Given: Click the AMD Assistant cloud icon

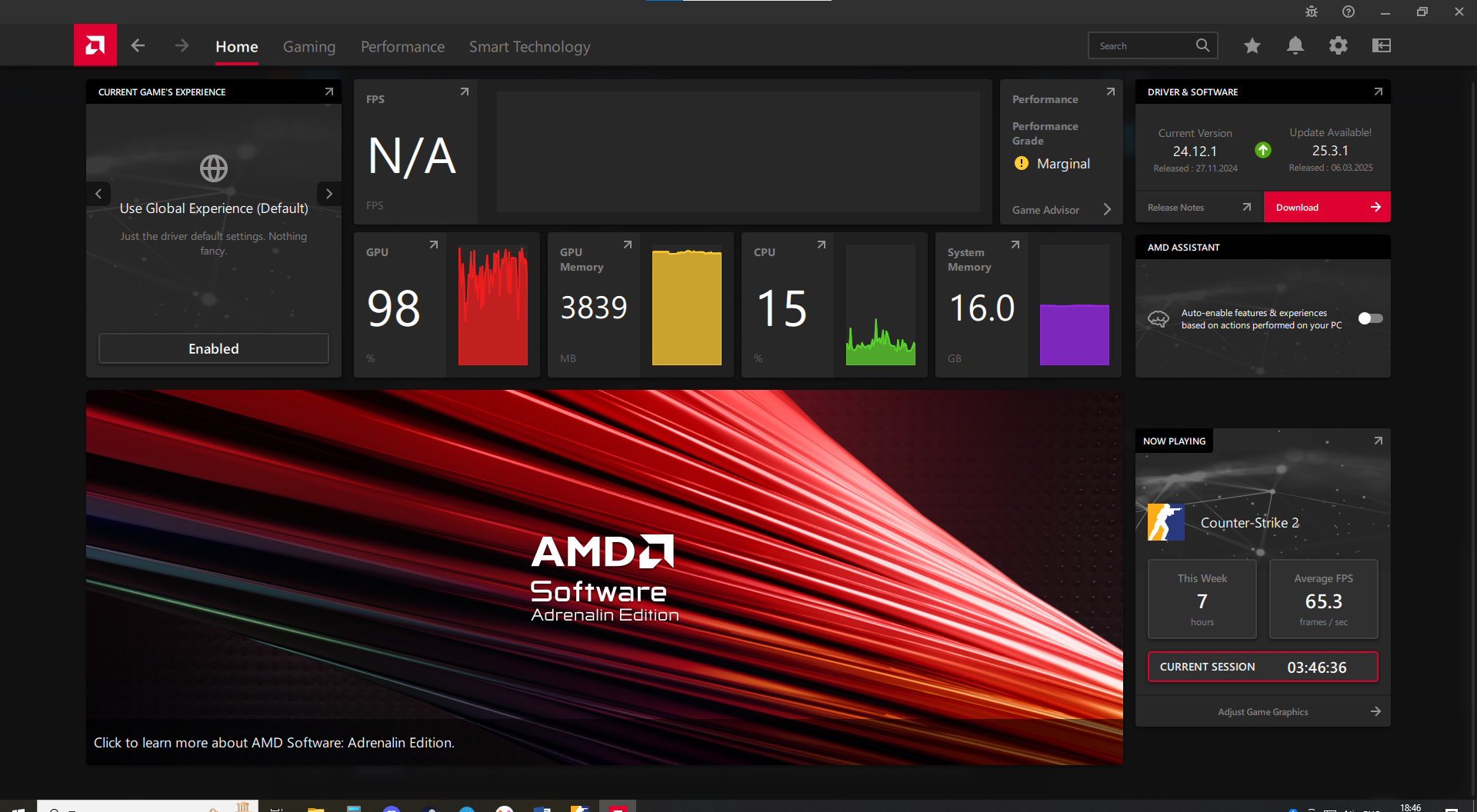Looking at the screenshot, I should pyautogui.click(x=1159, y=318).
